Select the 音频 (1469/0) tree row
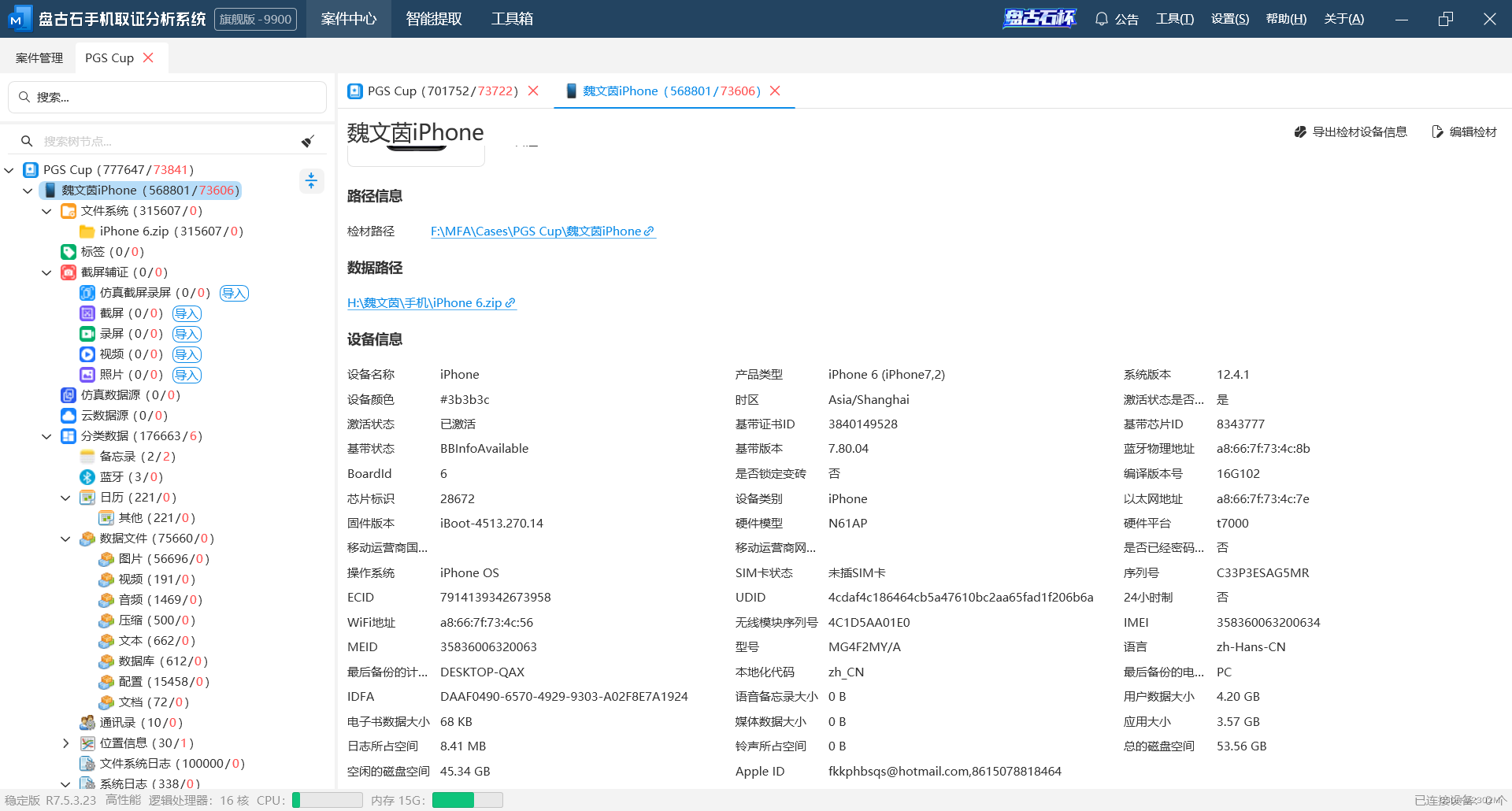1512x811 pixels. pos(150,600)
